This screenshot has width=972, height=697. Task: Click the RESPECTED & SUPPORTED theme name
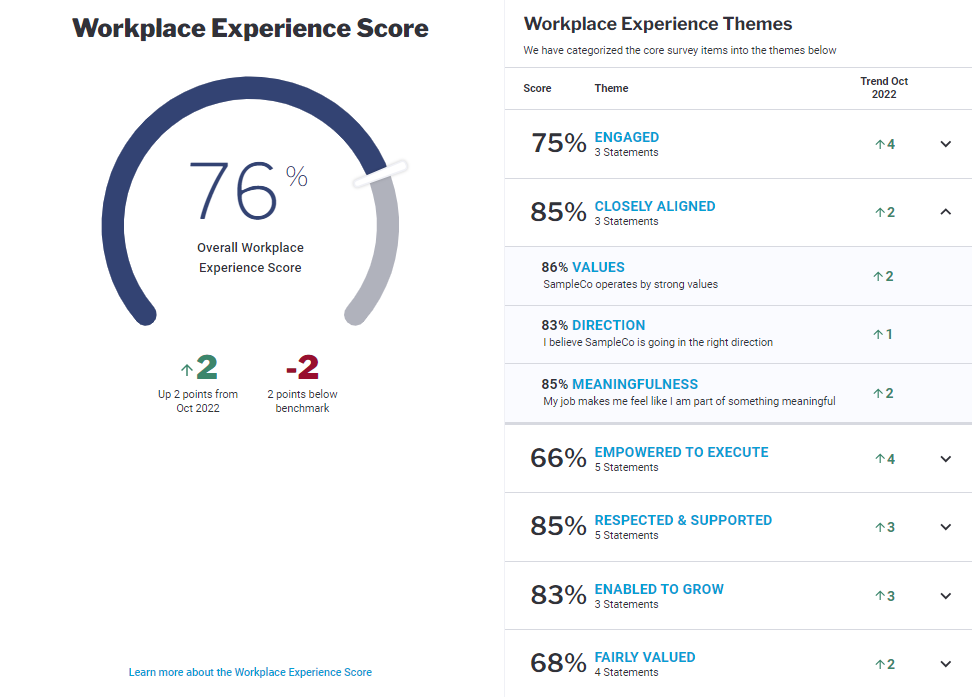coord(682,520)
